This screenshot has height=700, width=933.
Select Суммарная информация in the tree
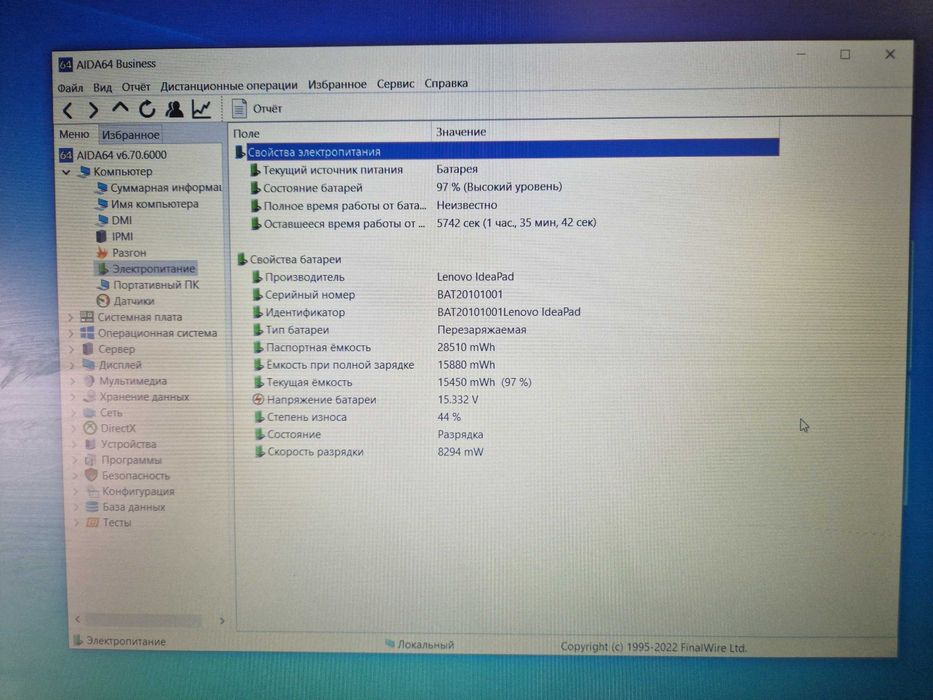point(165,188)
